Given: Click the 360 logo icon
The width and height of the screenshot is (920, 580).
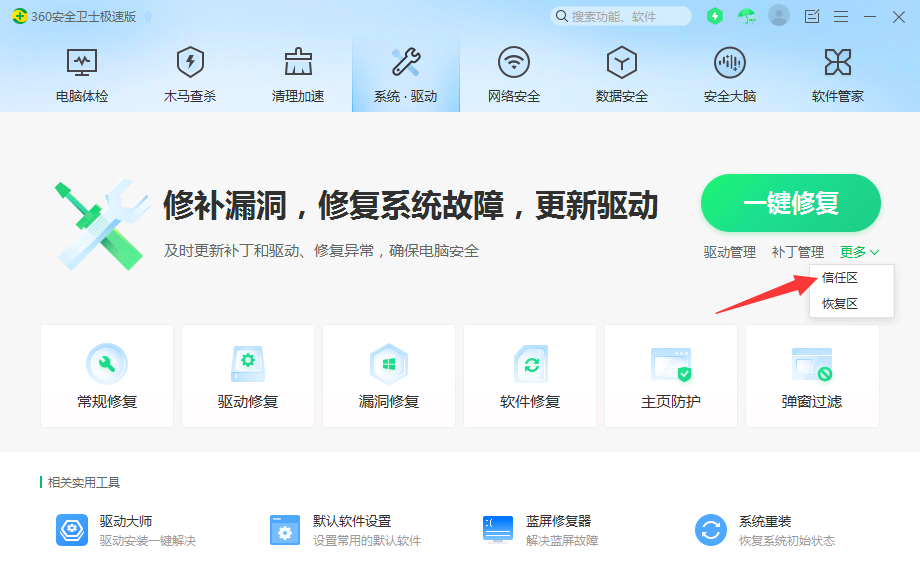Looking at the screenshot, I should (19, 16).
